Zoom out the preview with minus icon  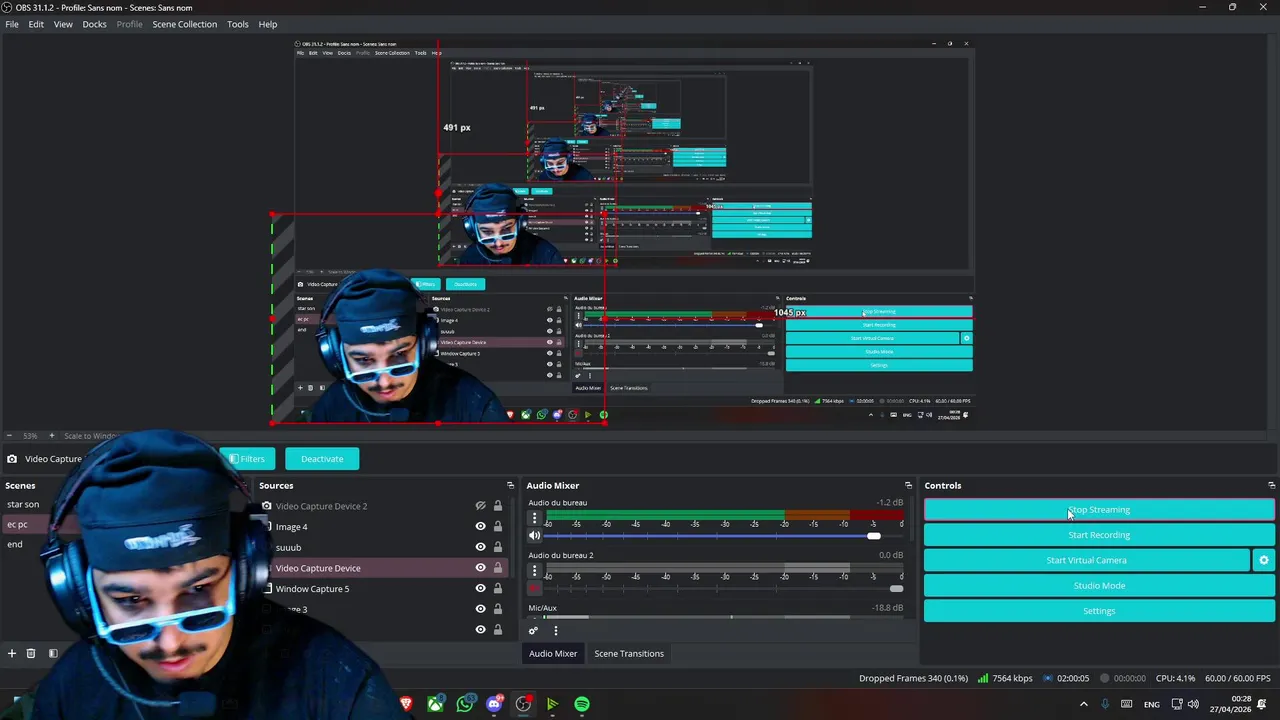(x=9, y=436)
